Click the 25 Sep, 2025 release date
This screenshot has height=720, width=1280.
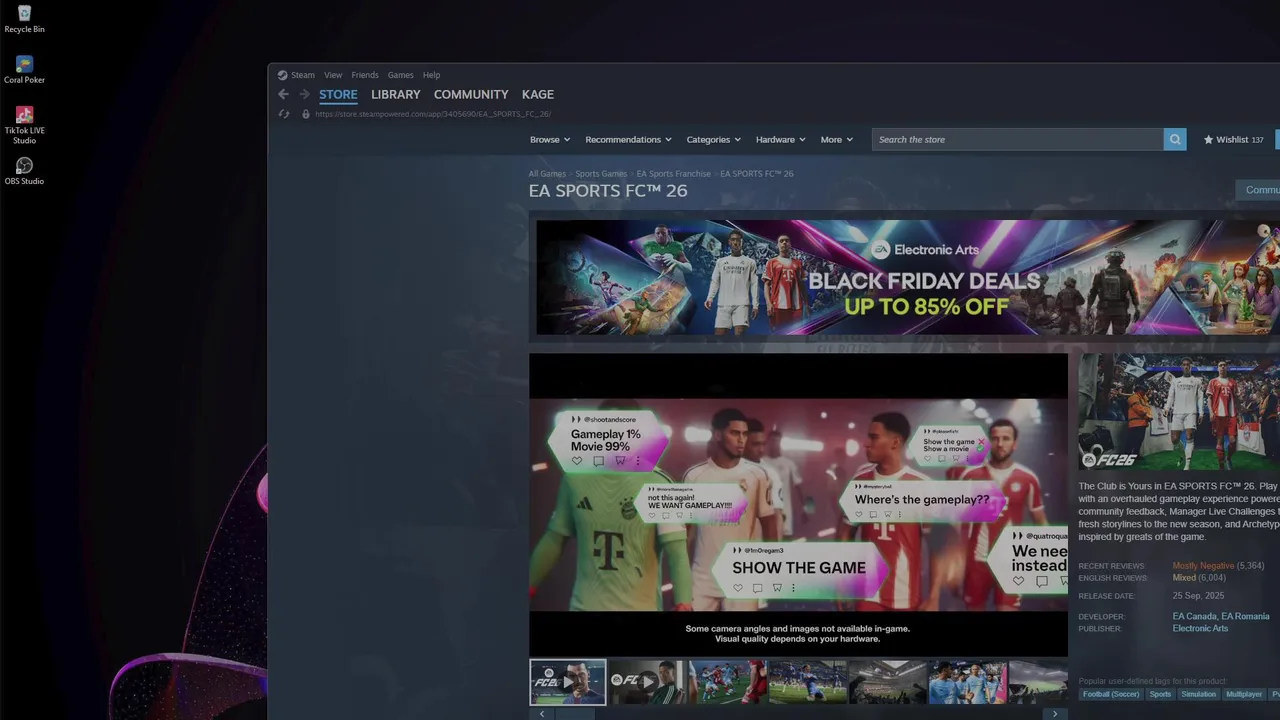tap(1198, 596)
